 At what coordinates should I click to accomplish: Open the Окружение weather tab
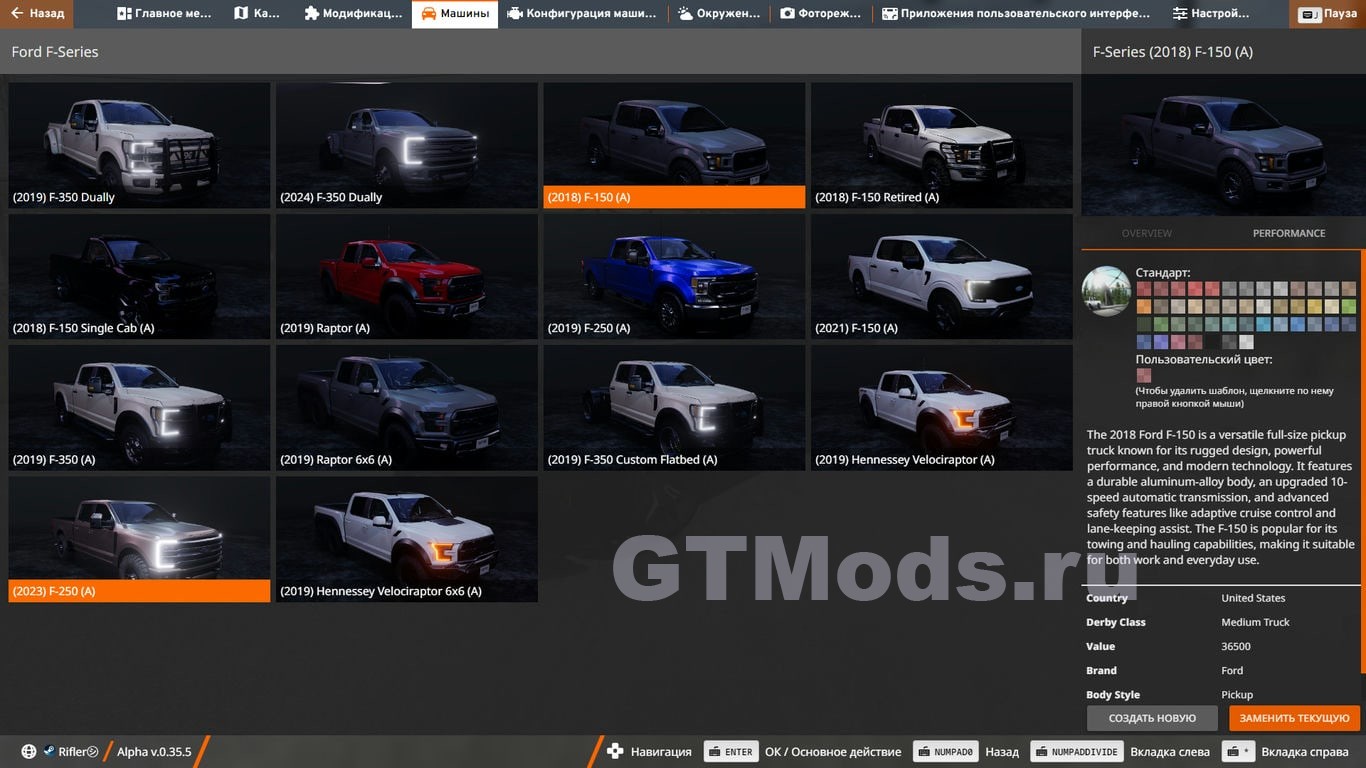[719, 14]
